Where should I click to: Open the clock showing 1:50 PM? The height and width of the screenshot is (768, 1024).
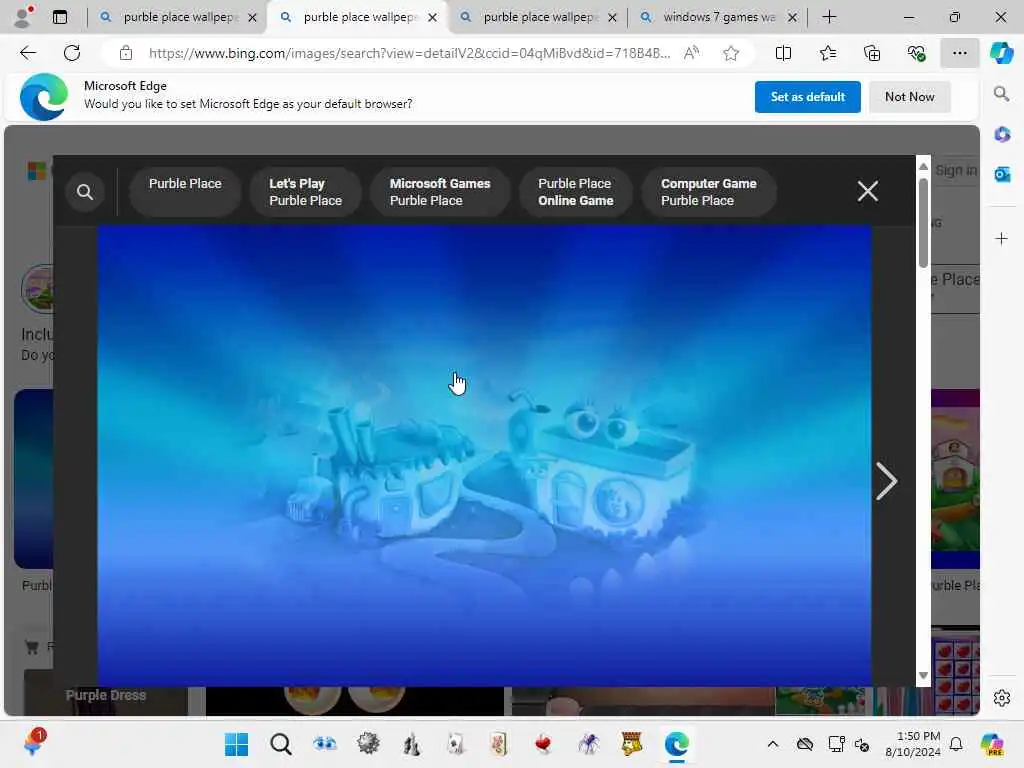click(x=912, y=744)
